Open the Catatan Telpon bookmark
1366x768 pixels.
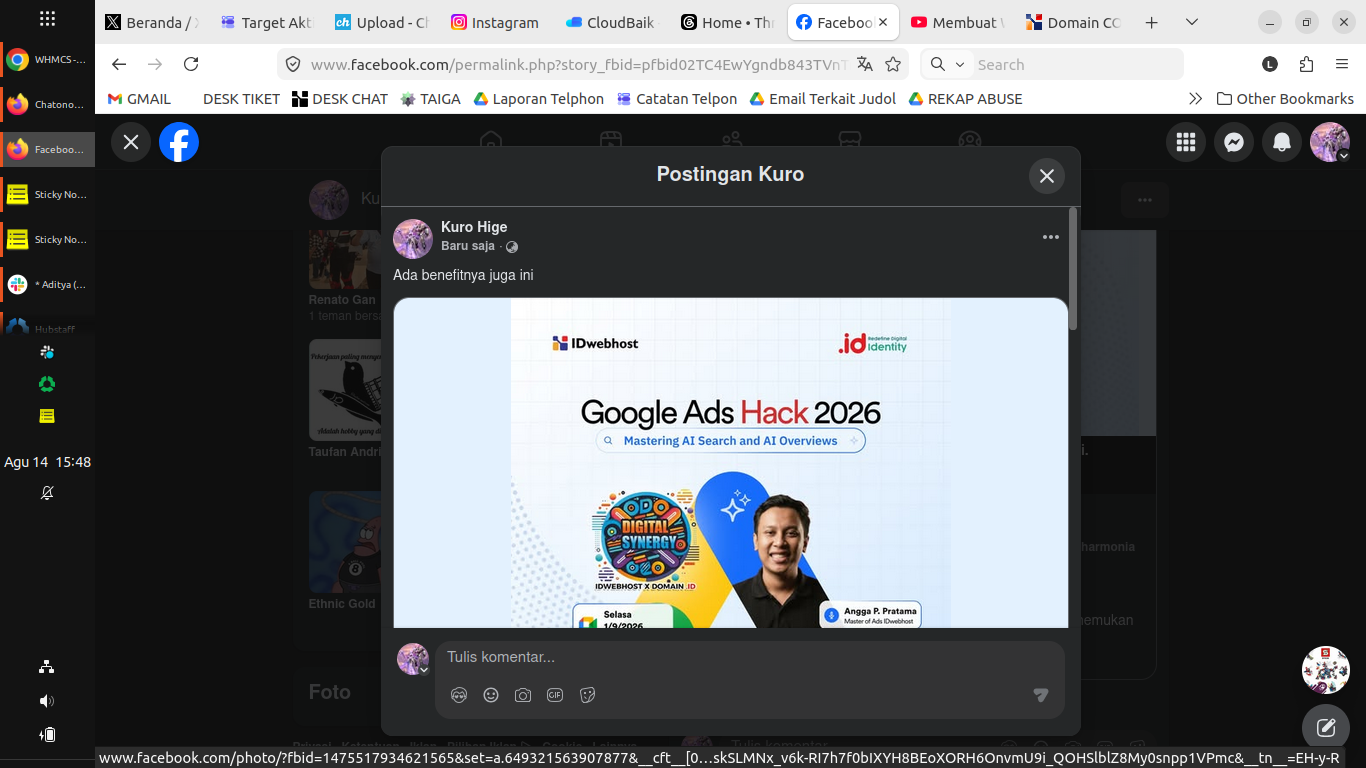677,99
